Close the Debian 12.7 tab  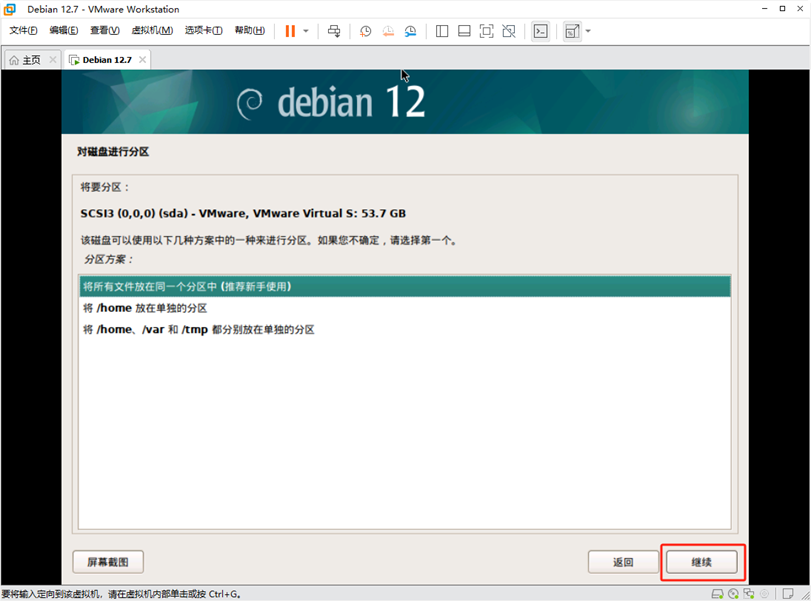[142, 60]
